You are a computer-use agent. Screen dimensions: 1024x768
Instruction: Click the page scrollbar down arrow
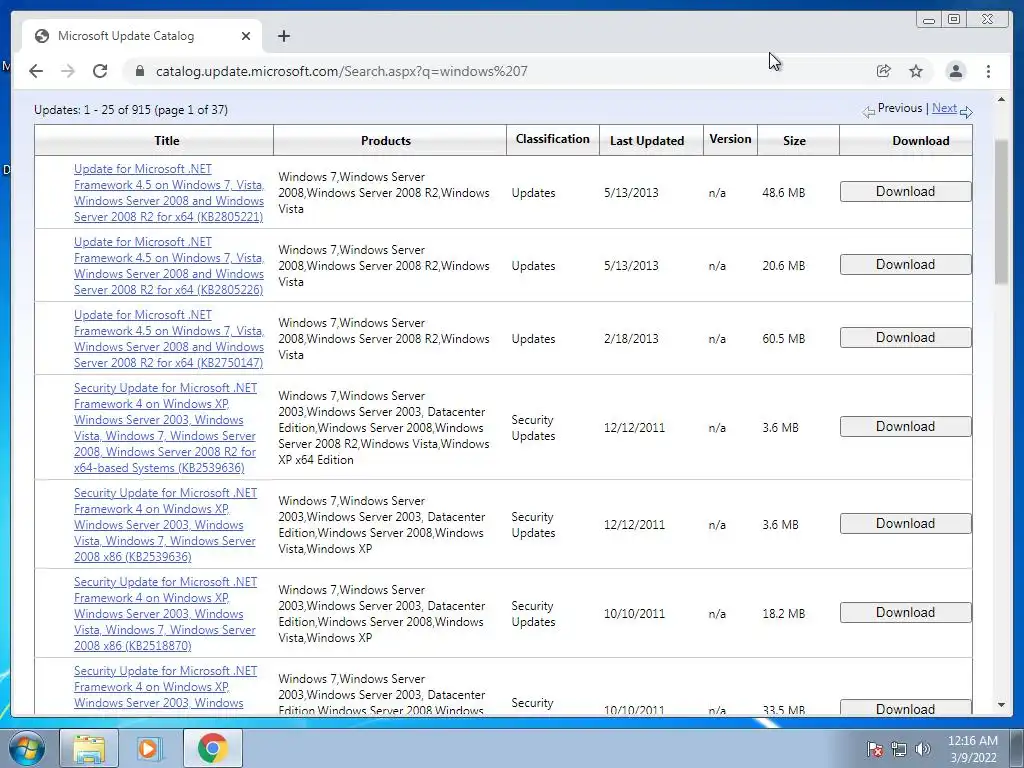click(x=1001, y=705)
